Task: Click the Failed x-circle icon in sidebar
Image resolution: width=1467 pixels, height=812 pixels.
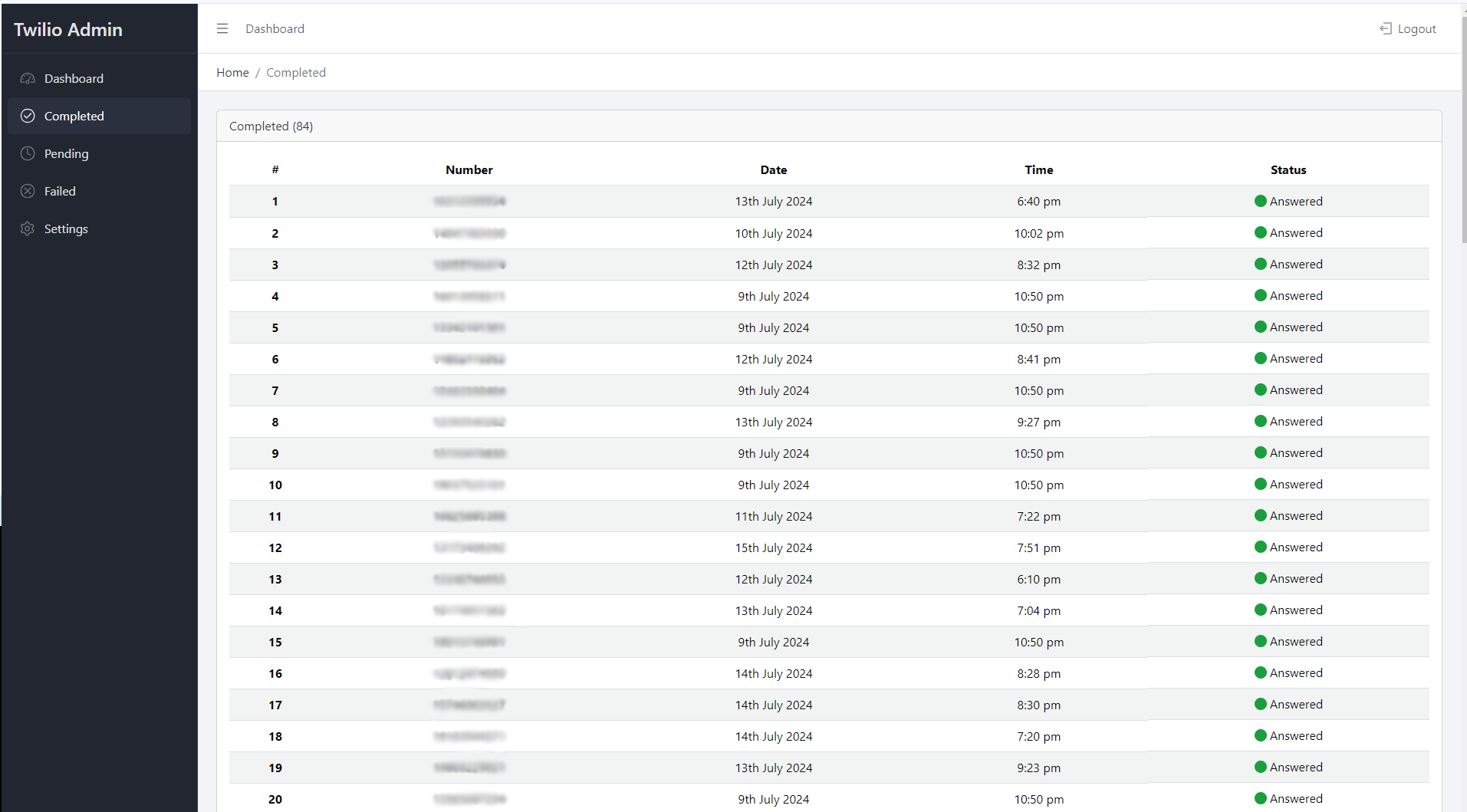Action: tap(28, 191)
